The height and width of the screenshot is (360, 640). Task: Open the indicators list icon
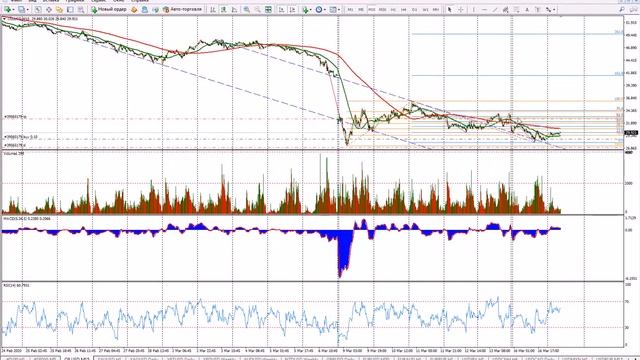tap(305, 9)
